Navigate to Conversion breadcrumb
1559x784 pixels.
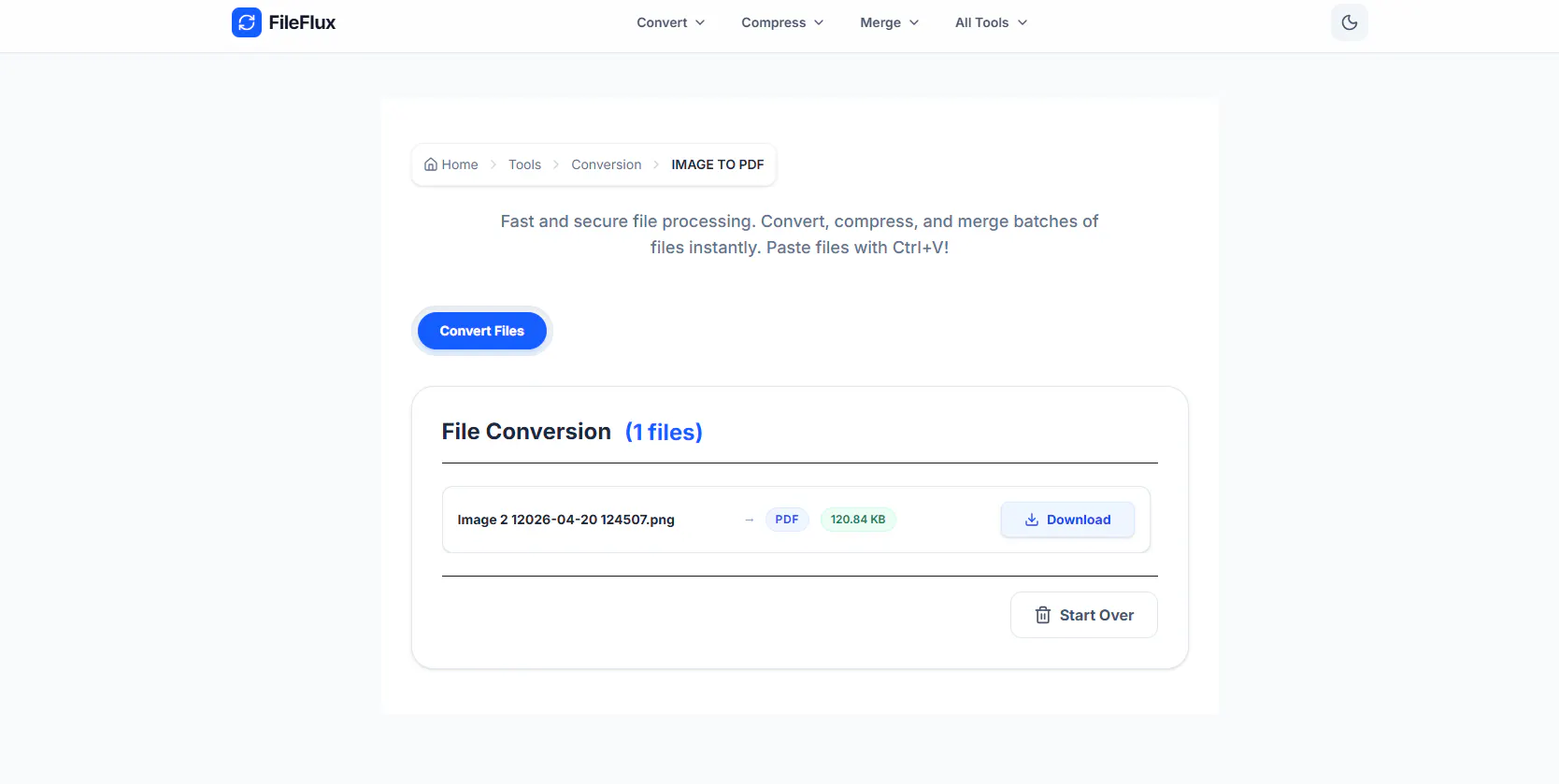coord(607,164)
